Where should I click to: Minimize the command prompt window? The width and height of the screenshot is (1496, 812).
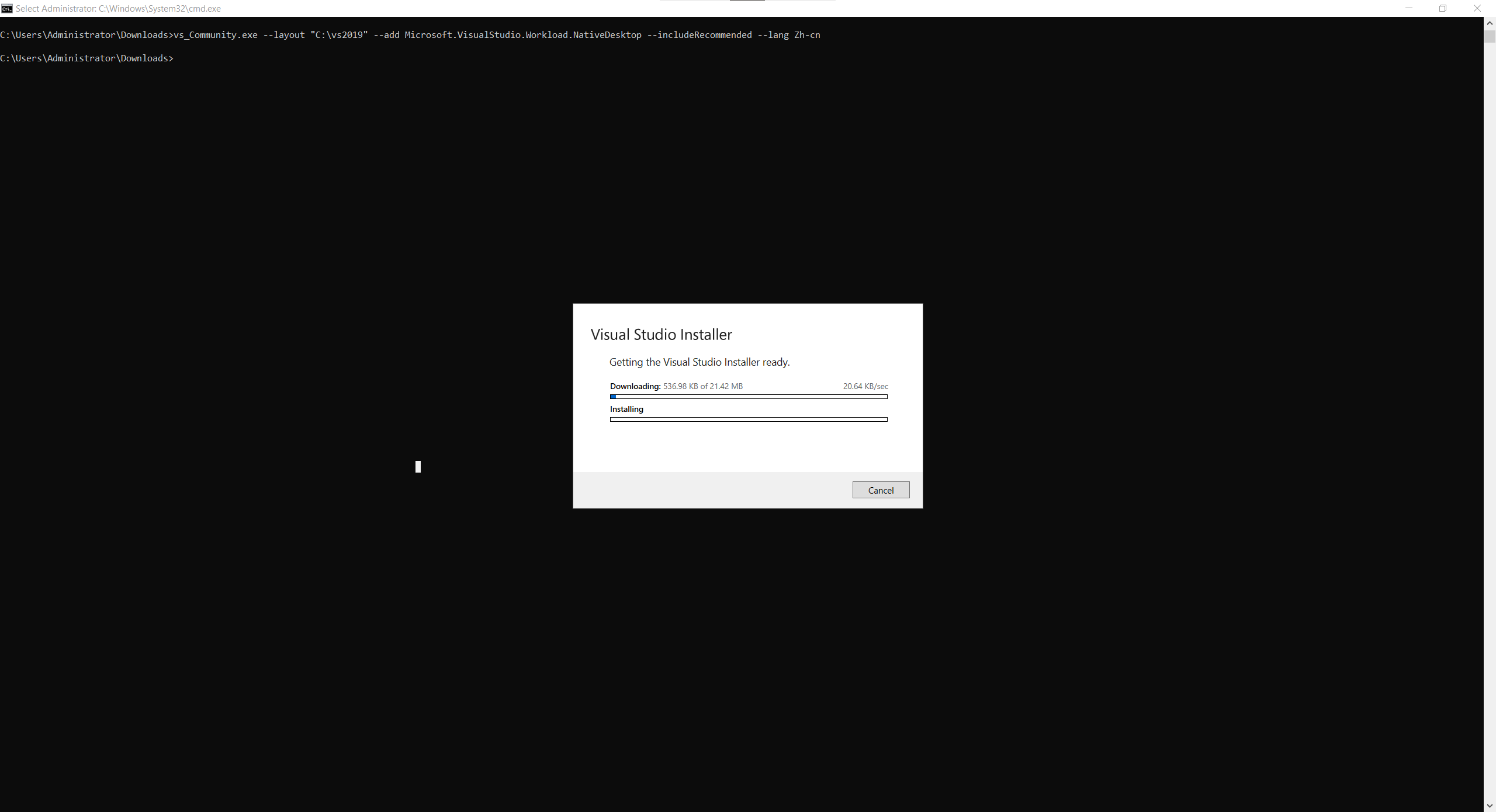click(x=1408, y=8)
